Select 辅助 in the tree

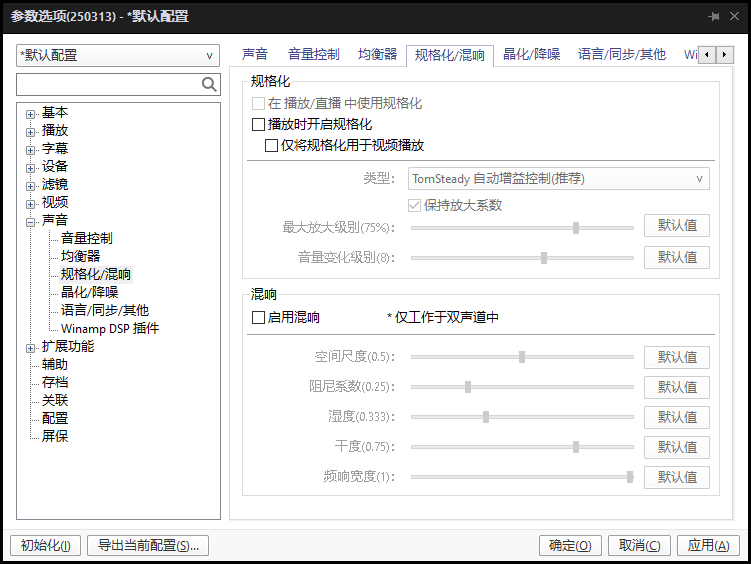(x=55, y=364)
